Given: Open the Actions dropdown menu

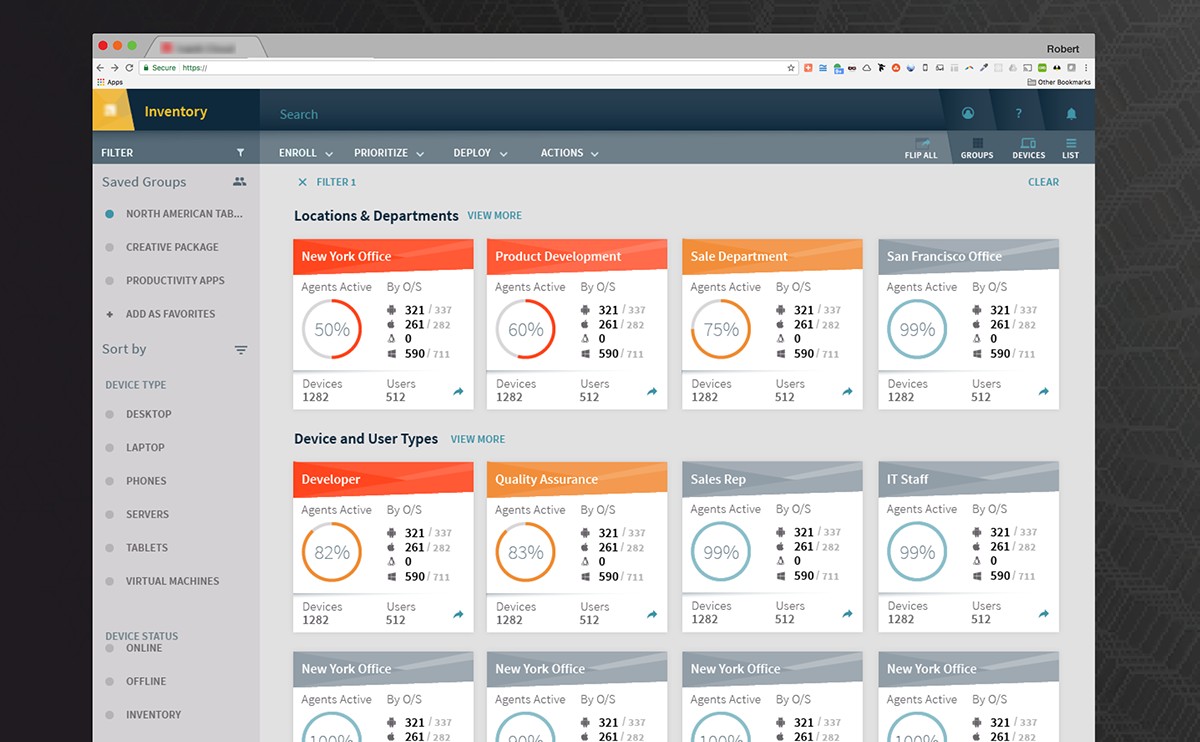Looking at the screenshot, I should pos(570,153).
